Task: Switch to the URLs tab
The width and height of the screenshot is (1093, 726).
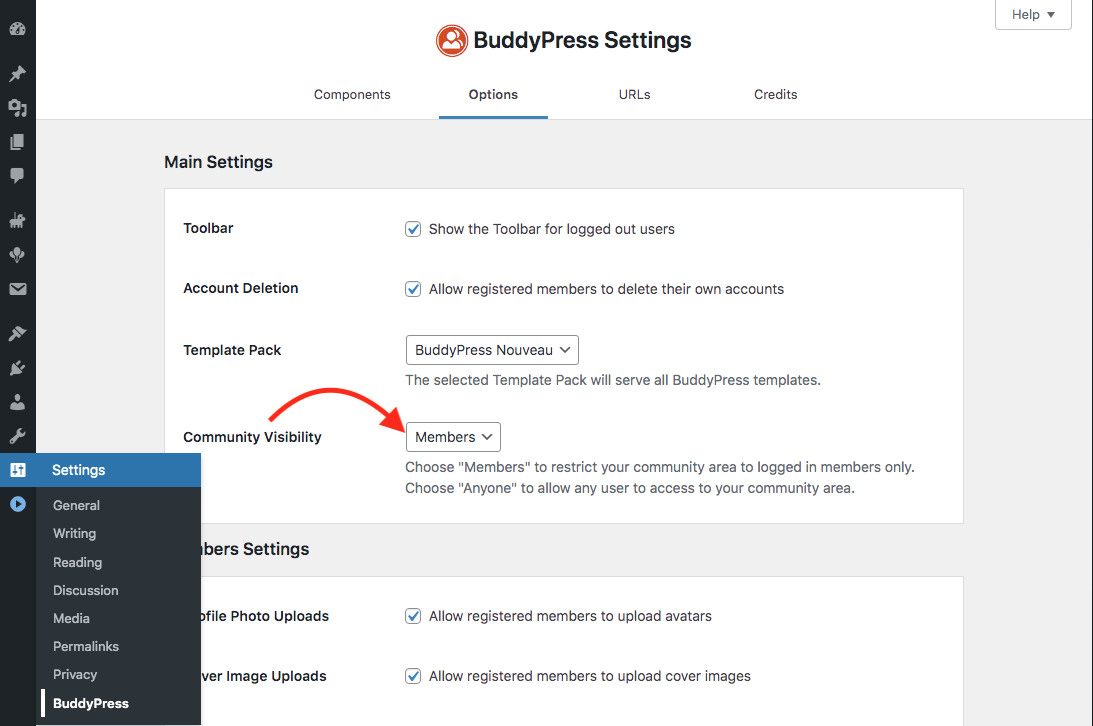Action: pyautogui.click(x=634, y=95)
